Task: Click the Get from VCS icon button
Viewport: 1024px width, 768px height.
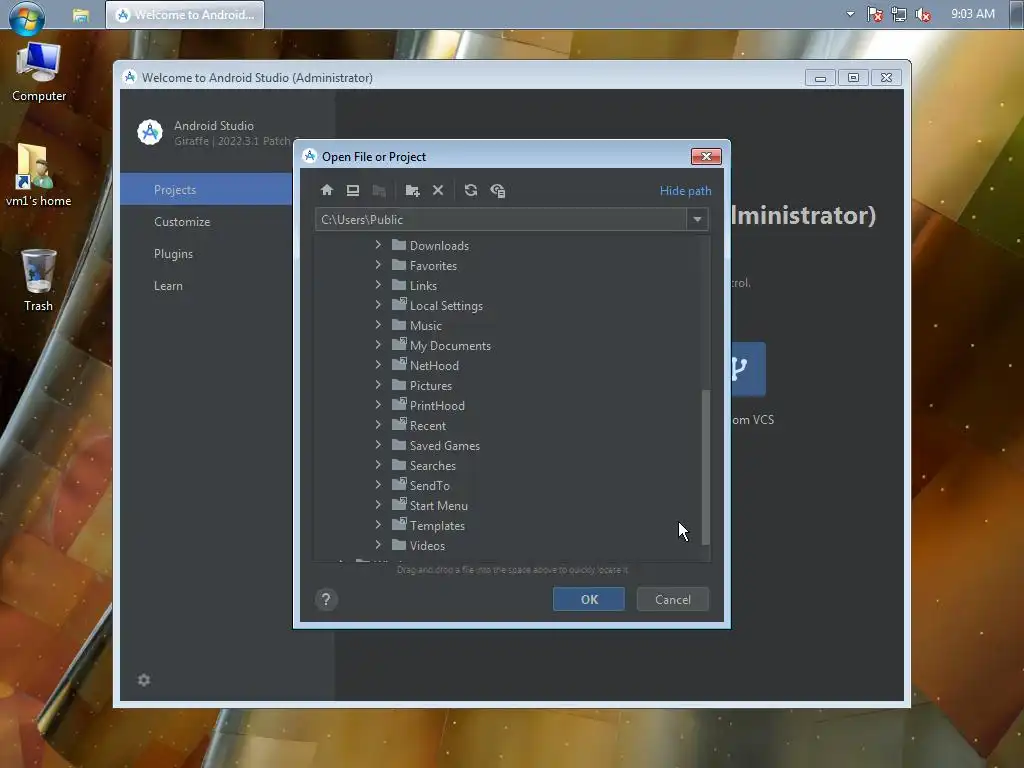Action: click(x=748, y=369)
